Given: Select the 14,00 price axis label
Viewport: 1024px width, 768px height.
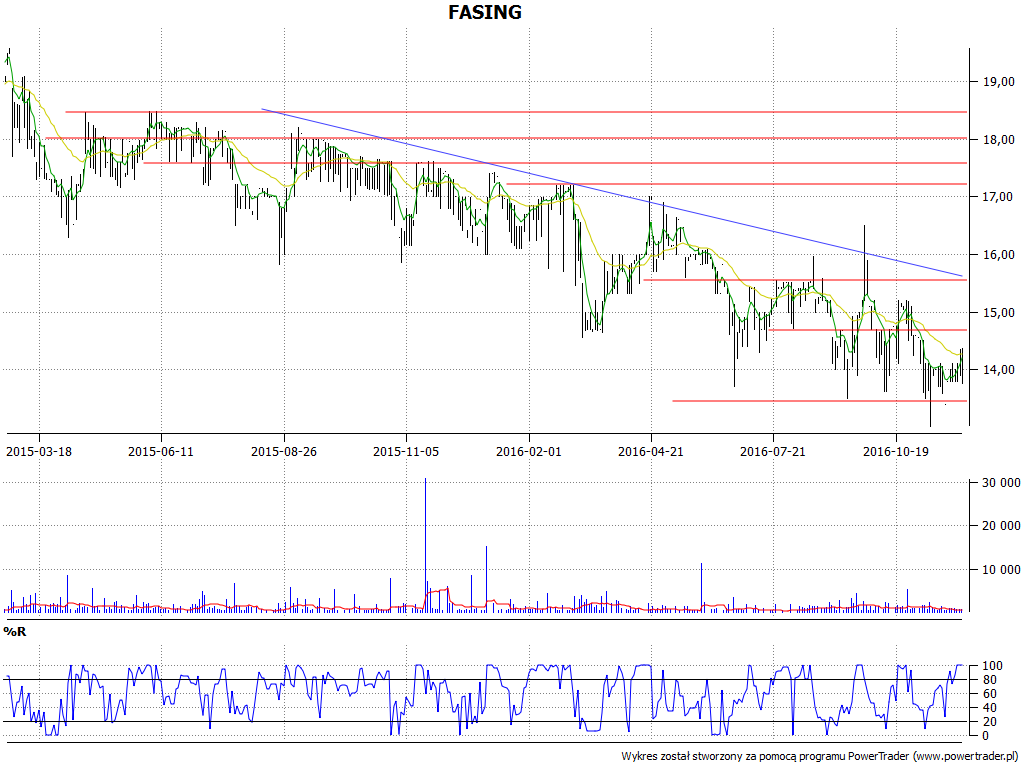Looking at the screenshot, I should [x=999, y=370].
